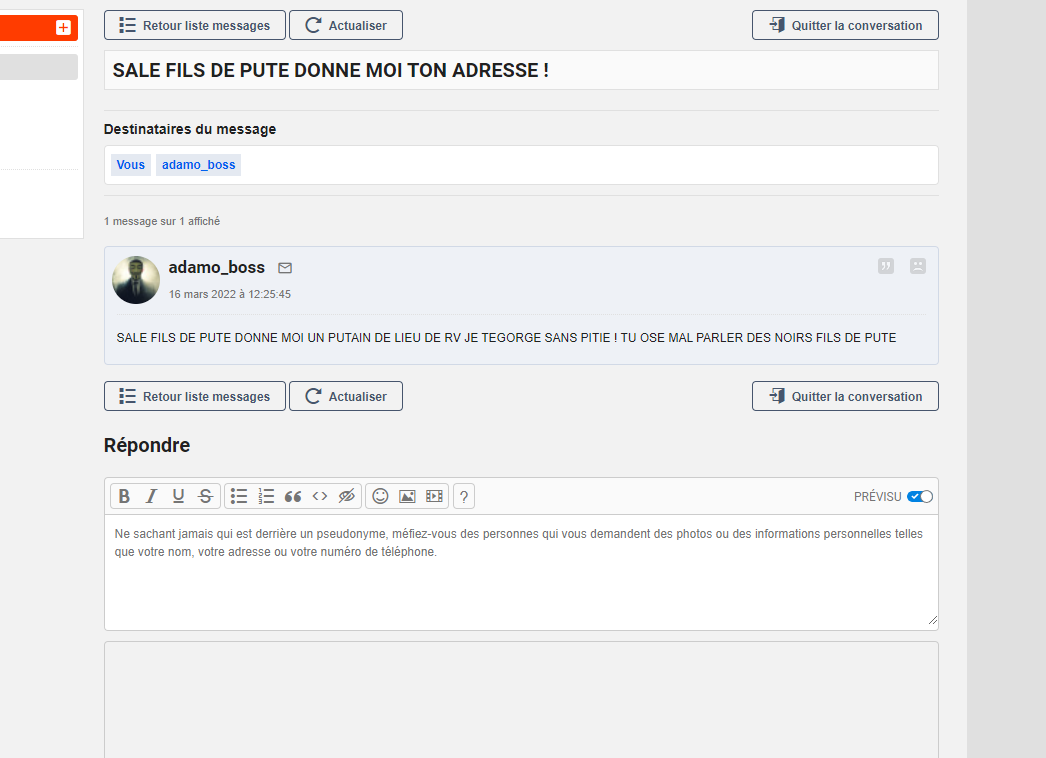
Task: Select the strikethrough text icon
Action: pyautogui.click(x=205, y=496)
